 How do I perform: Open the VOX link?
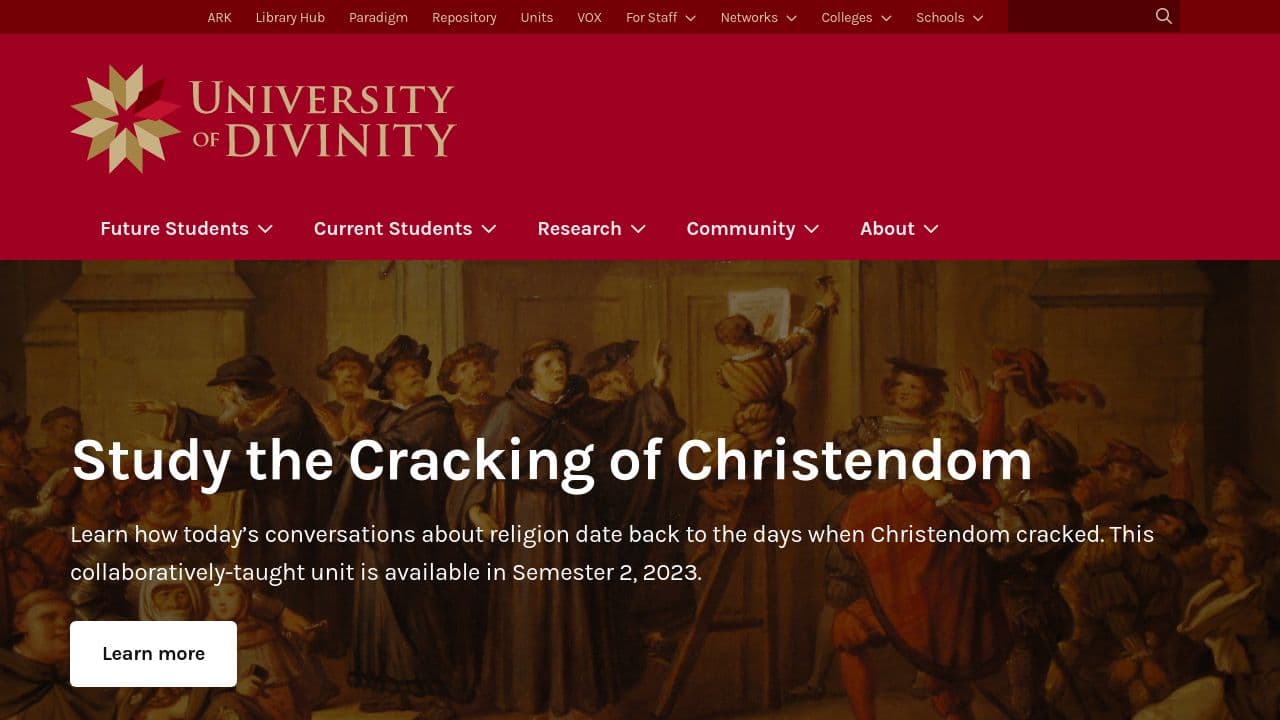[x=589, y=17]
